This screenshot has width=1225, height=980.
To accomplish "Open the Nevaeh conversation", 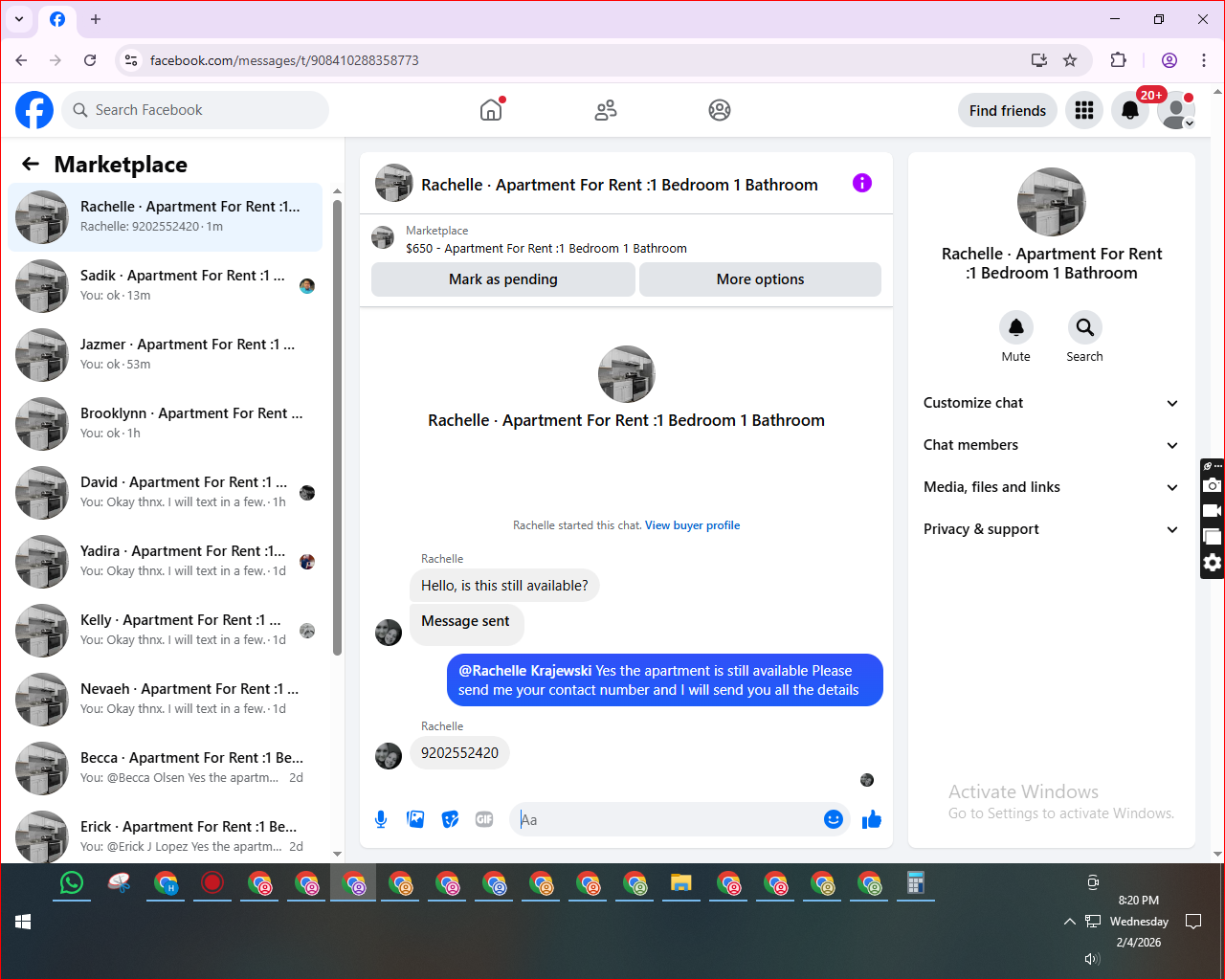I will (x=166, y=700).
